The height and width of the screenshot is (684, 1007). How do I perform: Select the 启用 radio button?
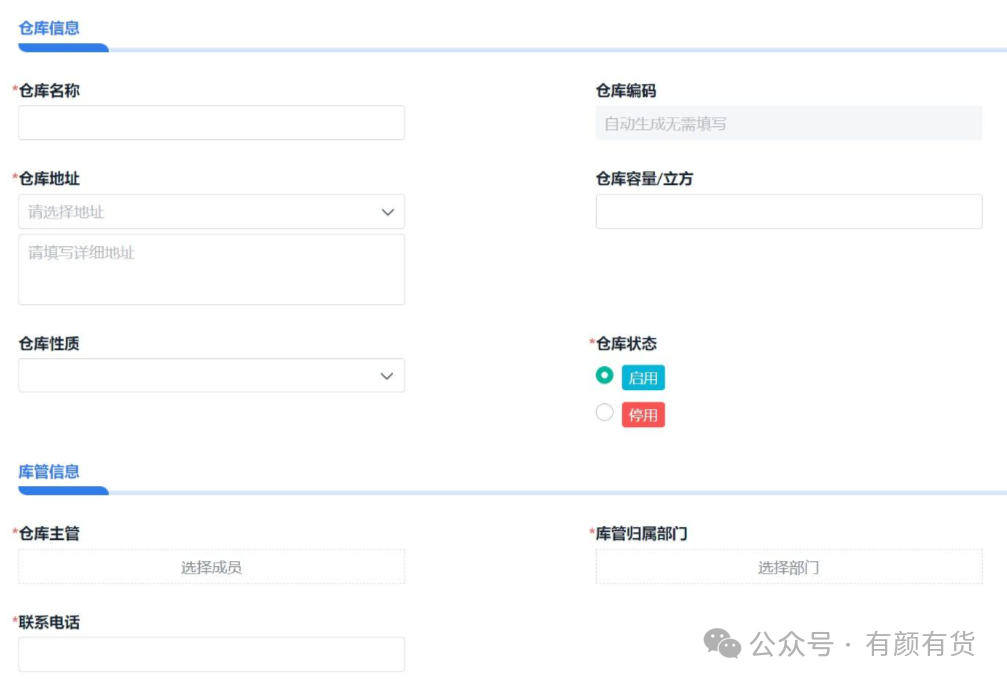[x=604, y=376]
